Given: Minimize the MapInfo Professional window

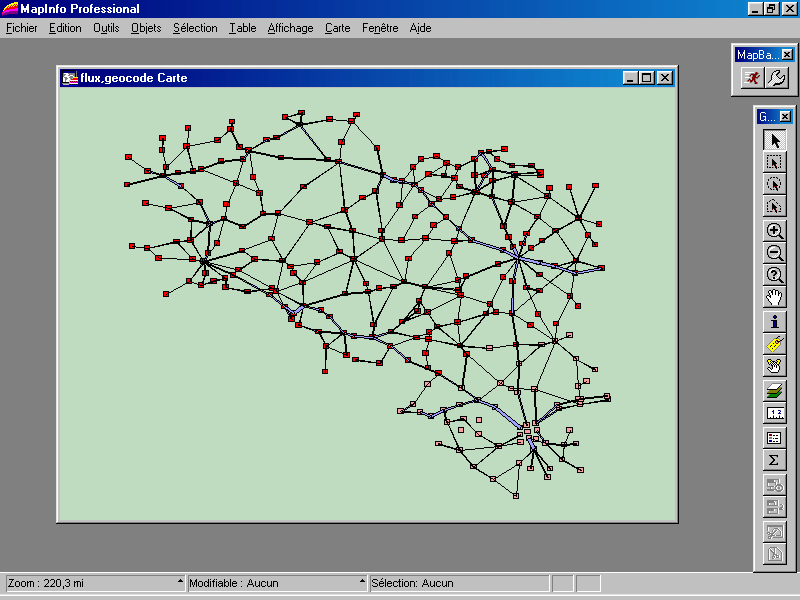Looking at the screenshot, I should point(756,9).
